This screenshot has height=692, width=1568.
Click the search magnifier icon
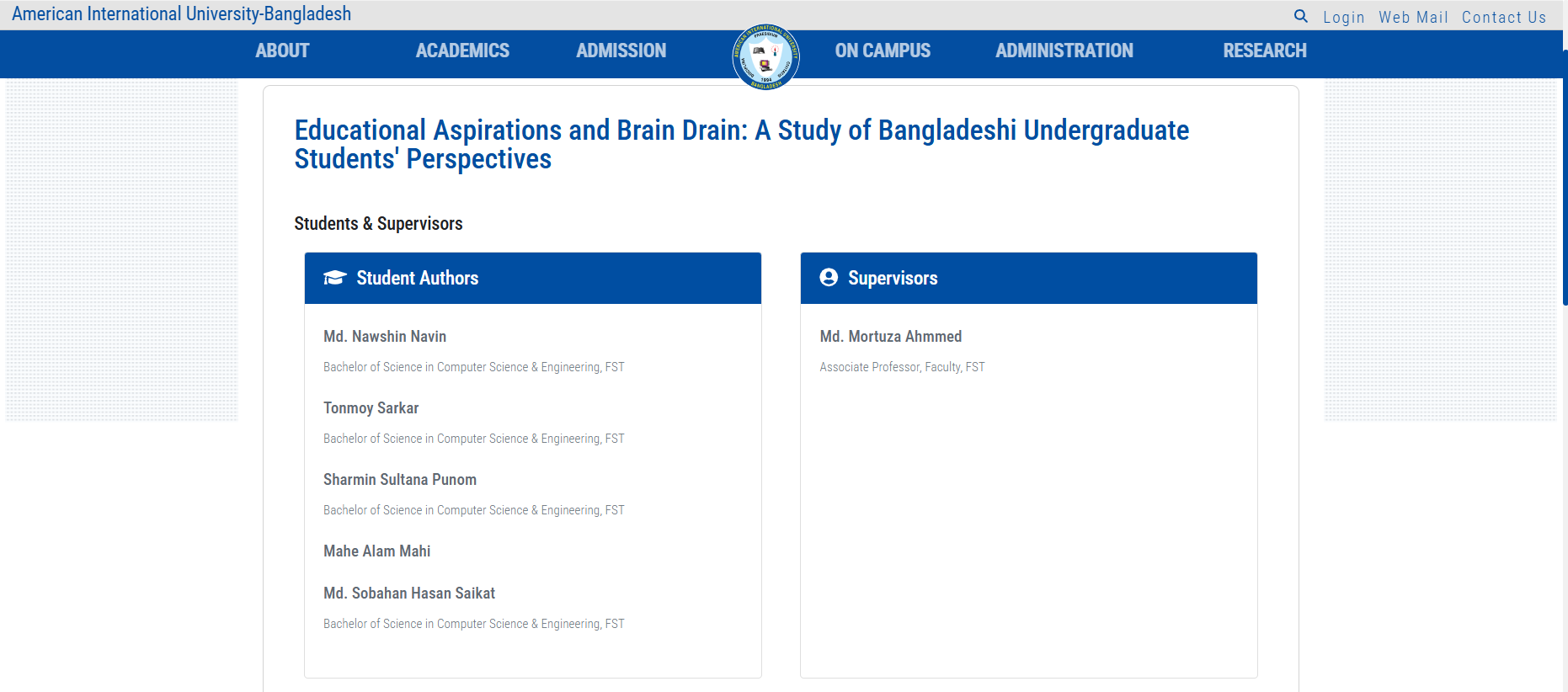tap(1301, 16)
